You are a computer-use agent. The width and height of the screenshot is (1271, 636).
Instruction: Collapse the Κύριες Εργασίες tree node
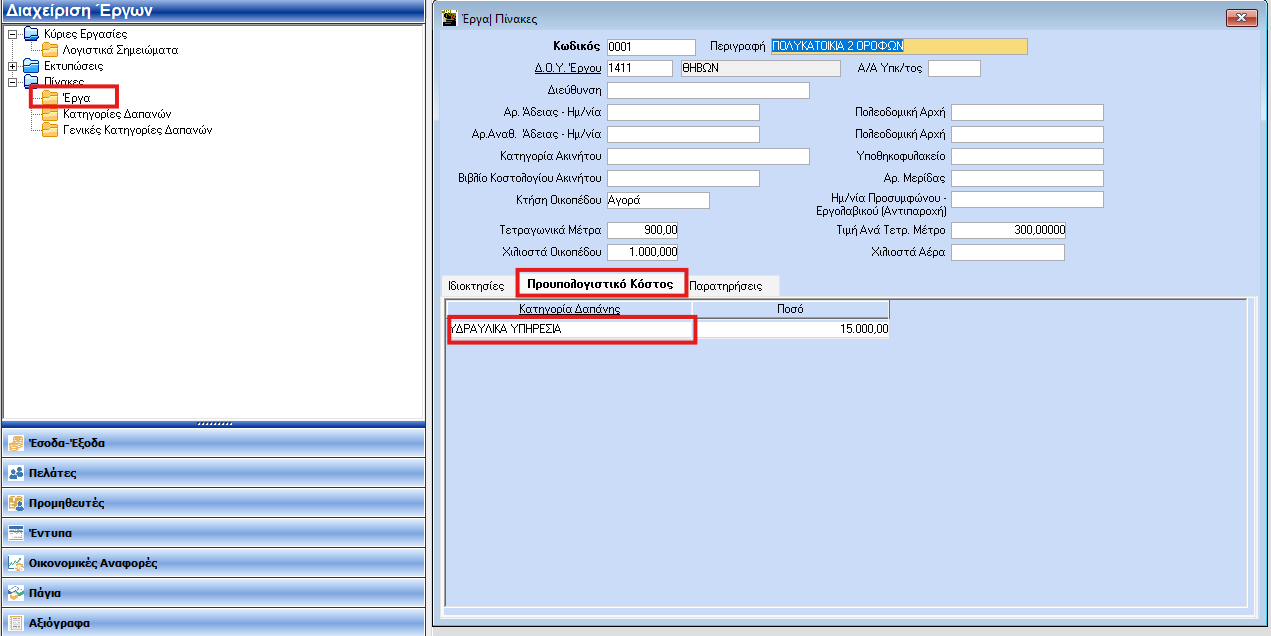[13, 34]
